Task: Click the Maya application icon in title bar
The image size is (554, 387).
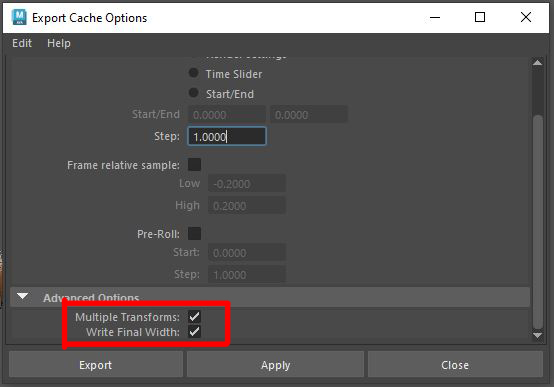Action: click(19, 17)
